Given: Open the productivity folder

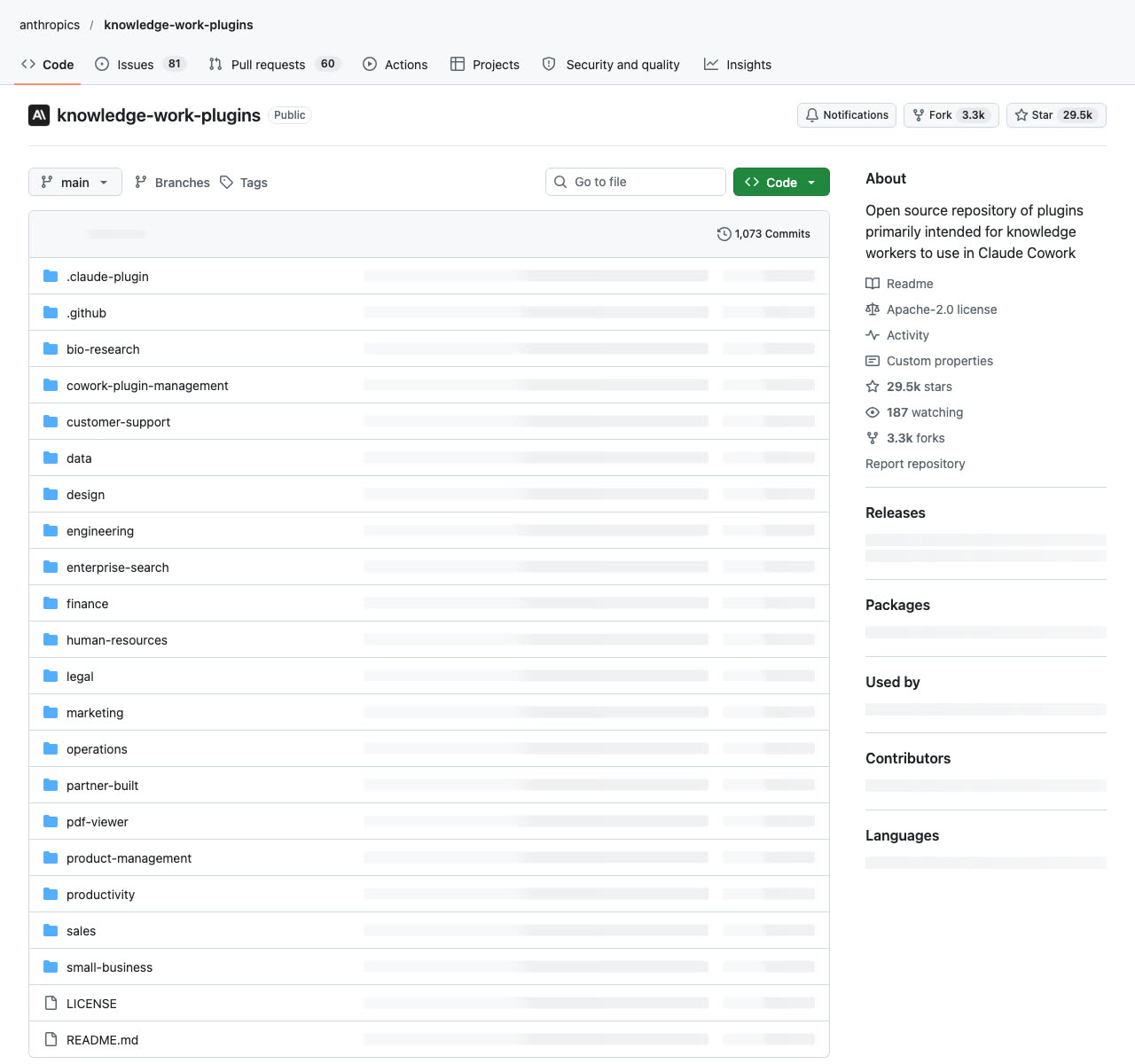Looking at the screenshot, I should coord(100,895).
